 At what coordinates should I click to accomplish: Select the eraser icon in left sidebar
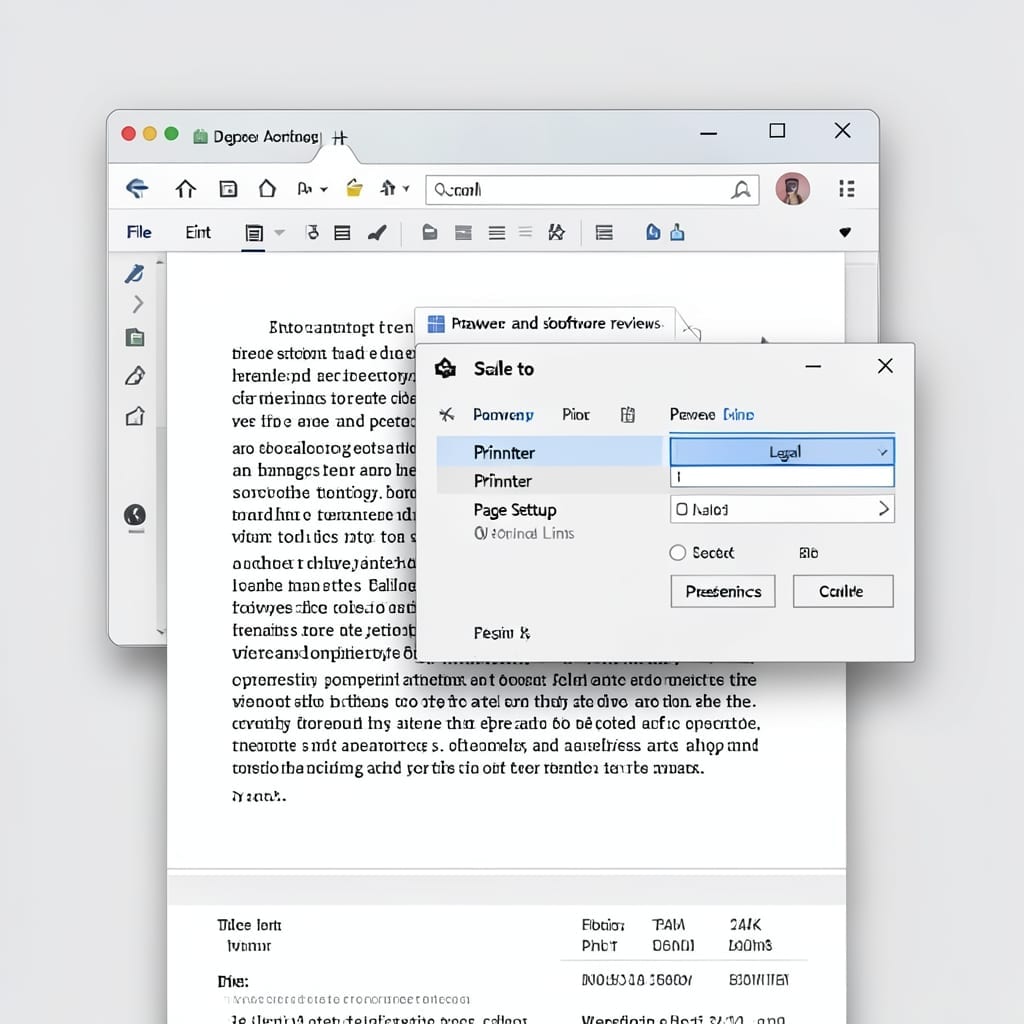[135, 376]
